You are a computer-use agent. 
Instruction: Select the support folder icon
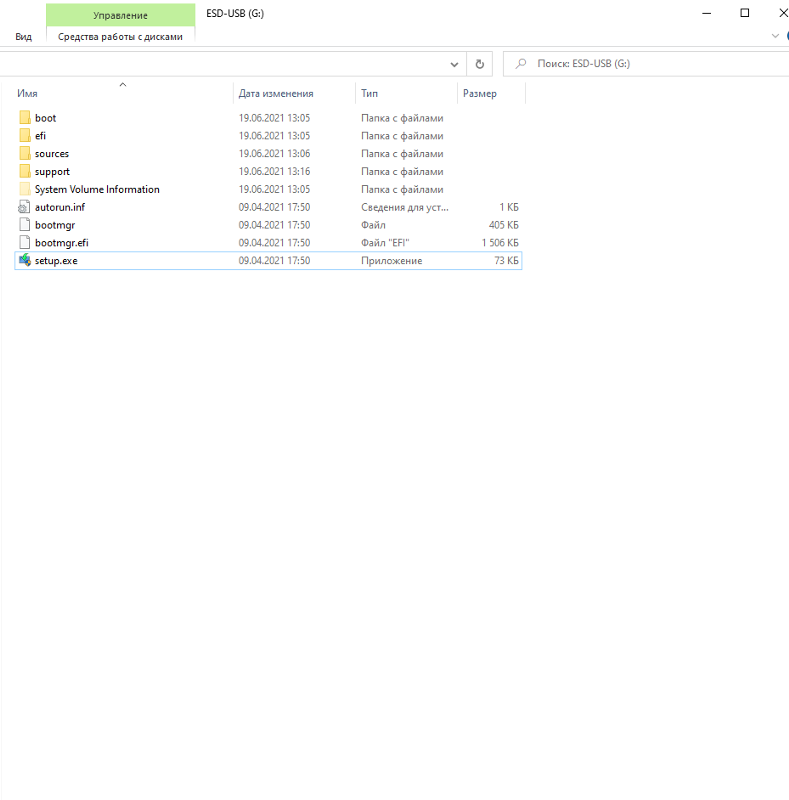coord(24,171)
